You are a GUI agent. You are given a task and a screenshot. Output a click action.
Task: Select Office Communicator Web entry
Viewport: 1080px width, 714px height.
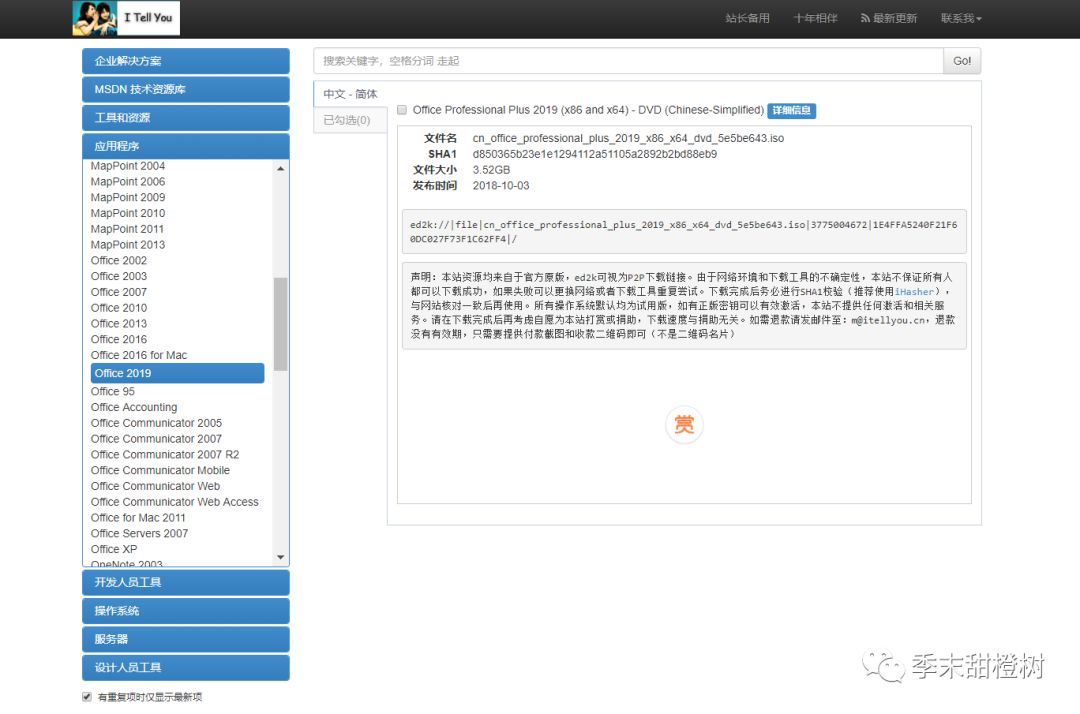(x=155, y=487)
